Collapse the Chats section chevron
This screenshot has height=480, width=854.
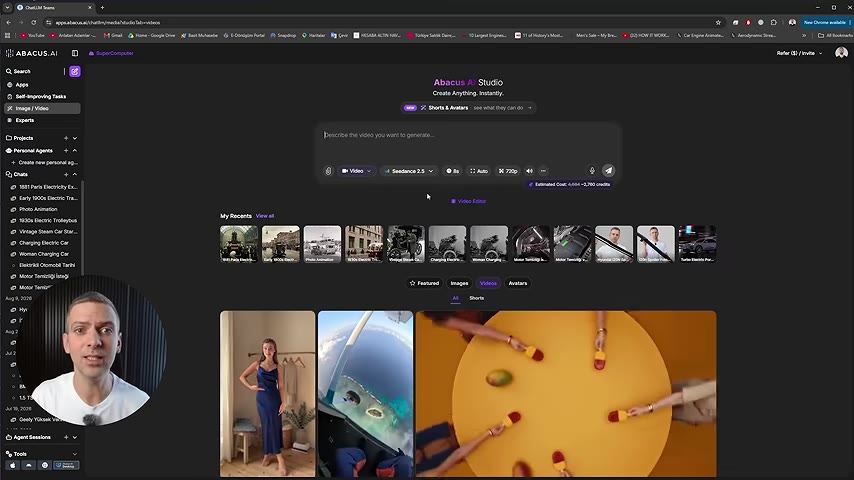pos(75,174)
